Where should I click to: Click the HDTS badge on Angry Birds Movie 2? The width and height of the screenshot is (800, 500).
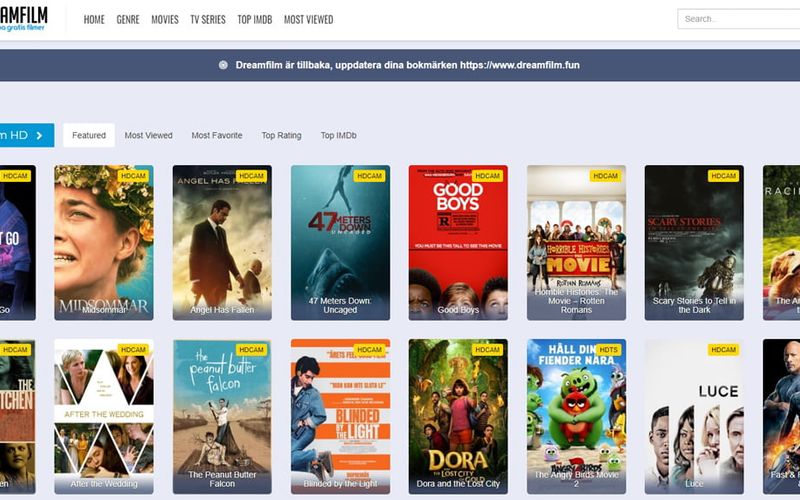pos(608,350)
